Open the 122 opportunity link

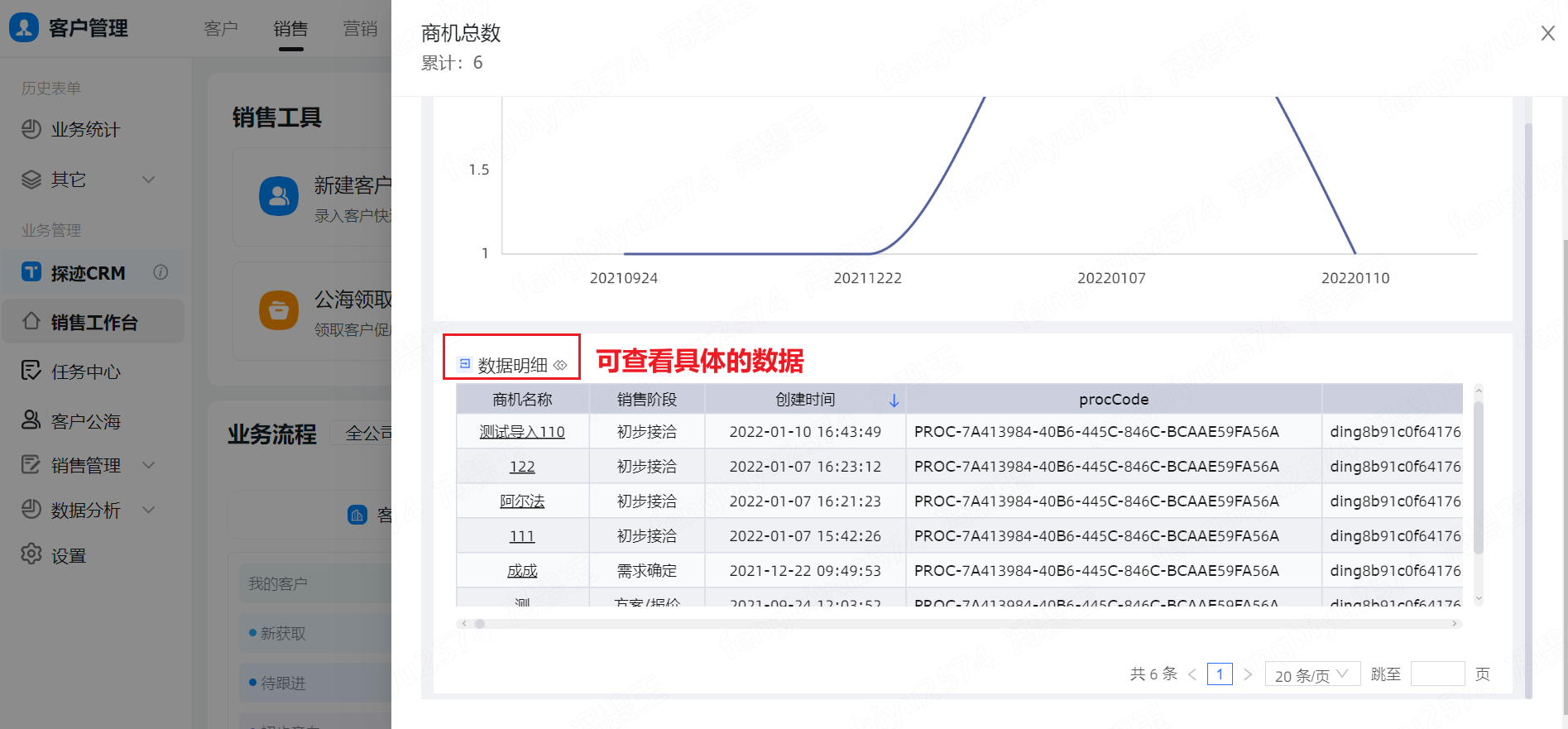click(x=522, y=467)
